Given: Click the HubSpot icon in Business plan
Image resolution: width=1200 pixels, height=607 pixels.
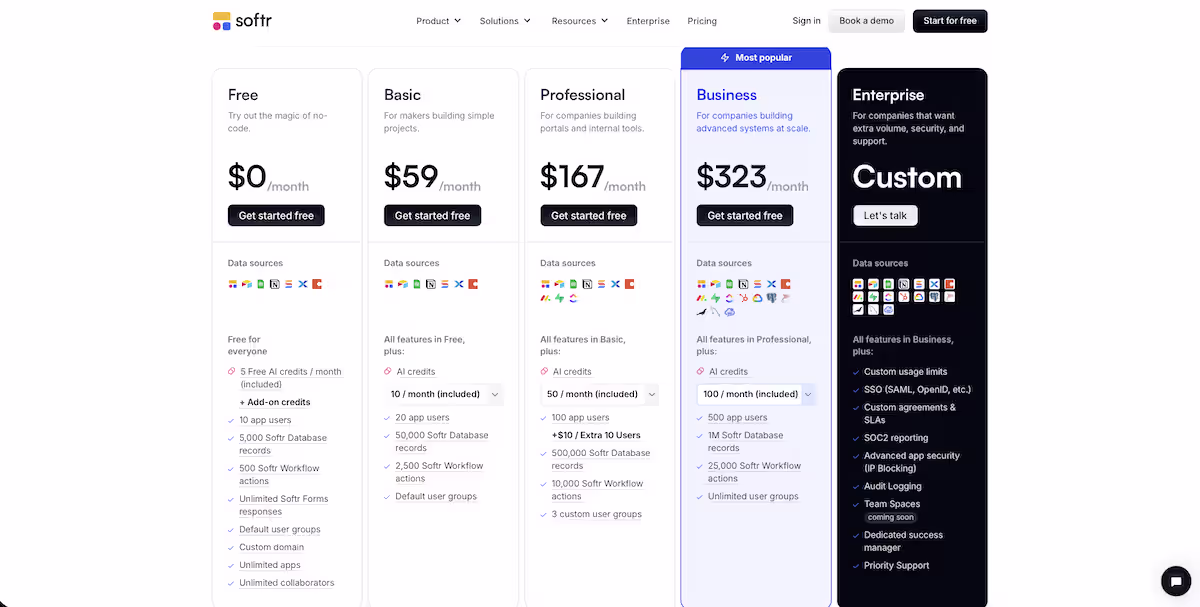Looking at the screenshot, I should 743,298.
